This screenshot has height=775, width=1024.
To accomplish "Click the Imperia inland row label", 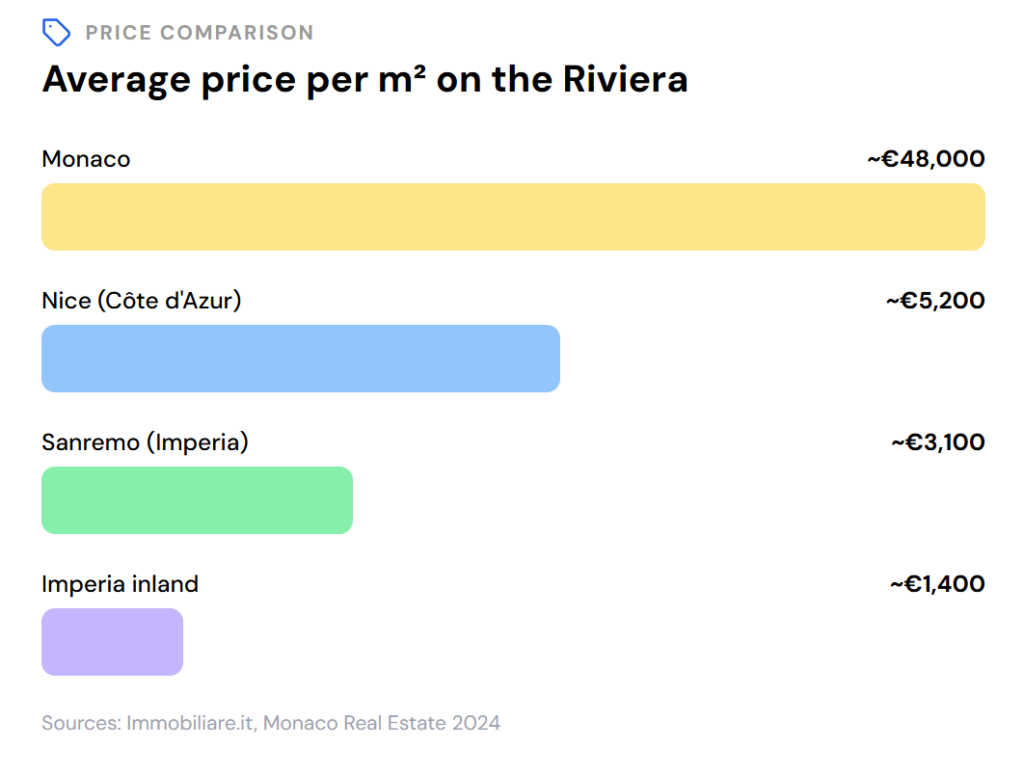I will (120, 584).
